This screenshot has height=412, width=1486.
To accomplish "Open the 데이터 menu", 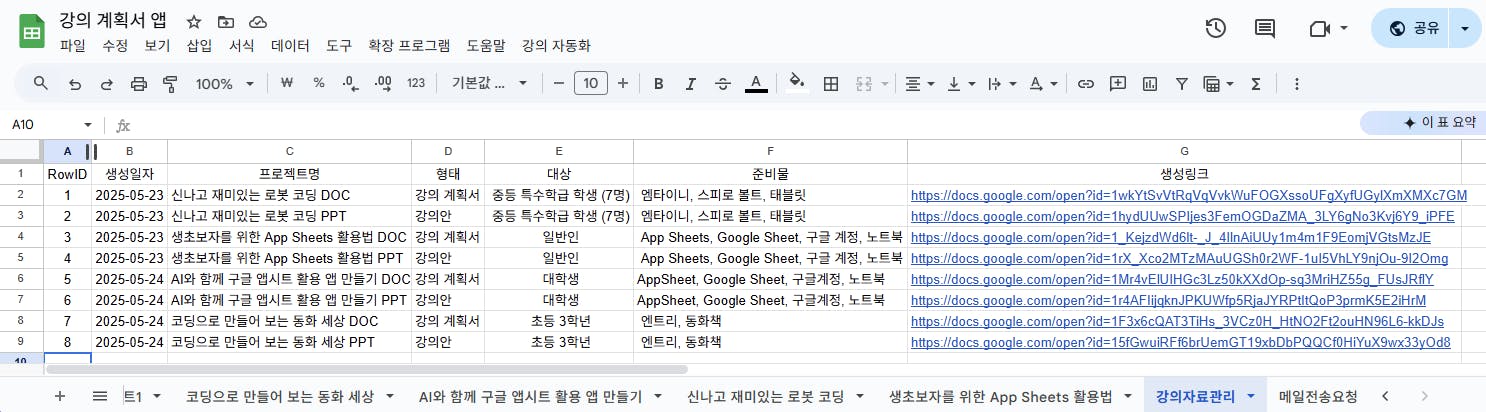I will coord(290,45).
